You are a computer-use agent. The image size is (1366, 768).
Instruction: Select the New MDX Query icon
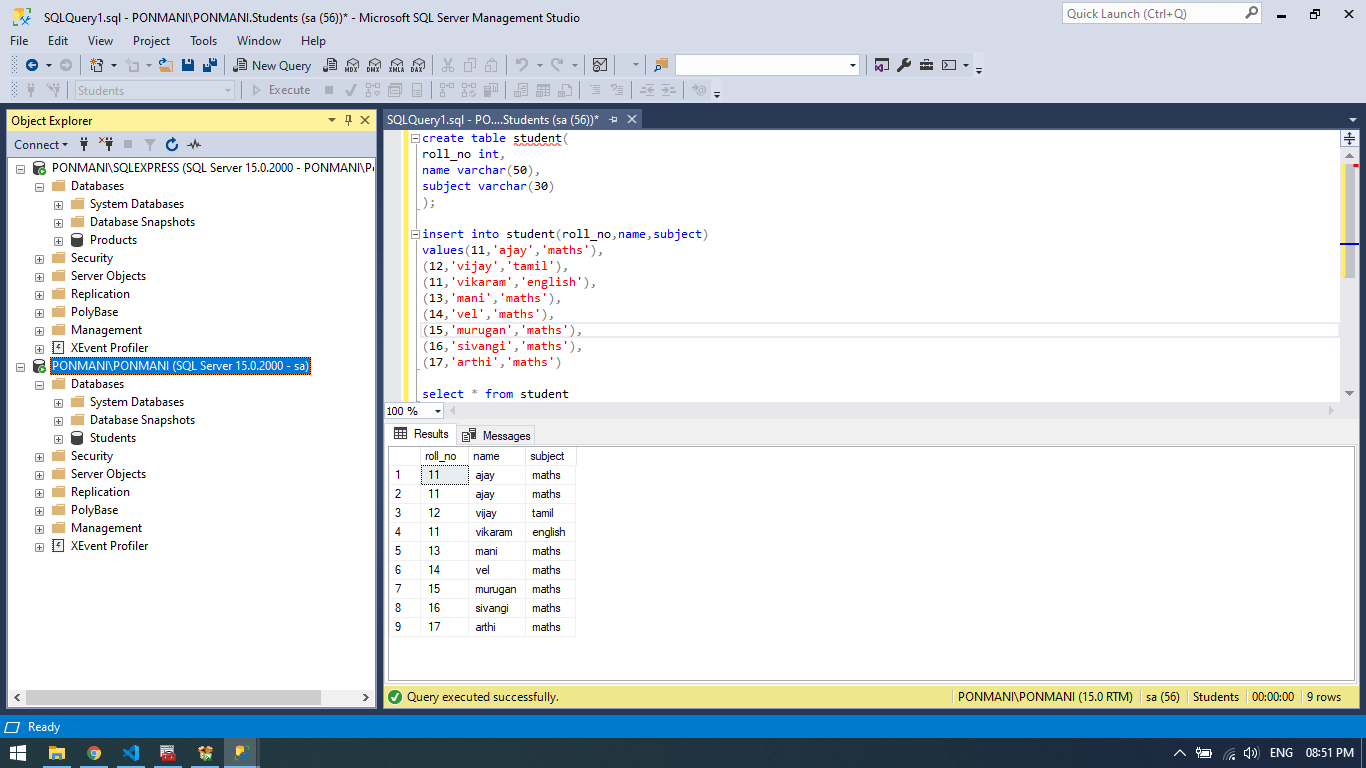(352, 64)
